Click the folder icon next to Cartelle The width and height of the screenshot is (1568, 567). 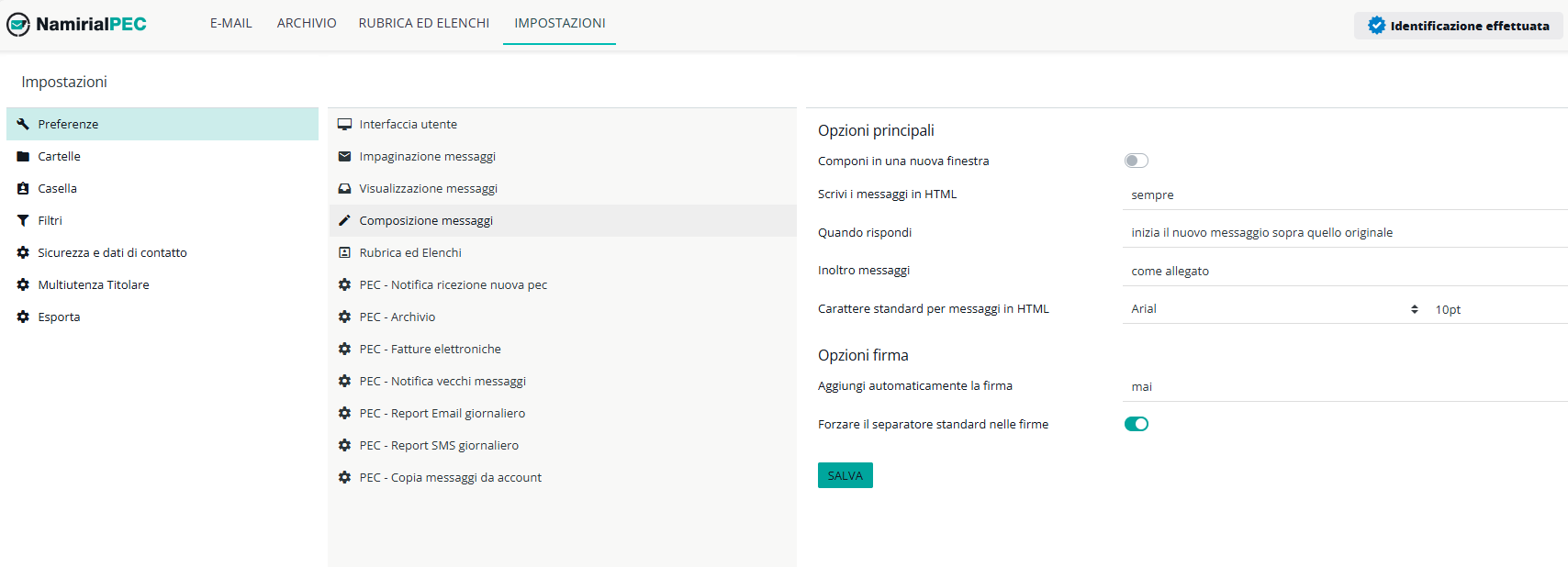tap(23, 157)
